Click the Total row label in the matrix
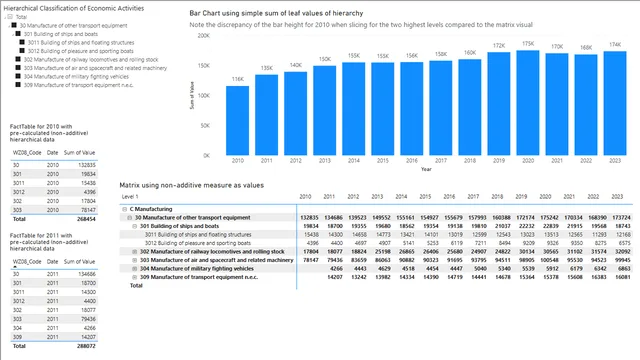 click(136, 286)
